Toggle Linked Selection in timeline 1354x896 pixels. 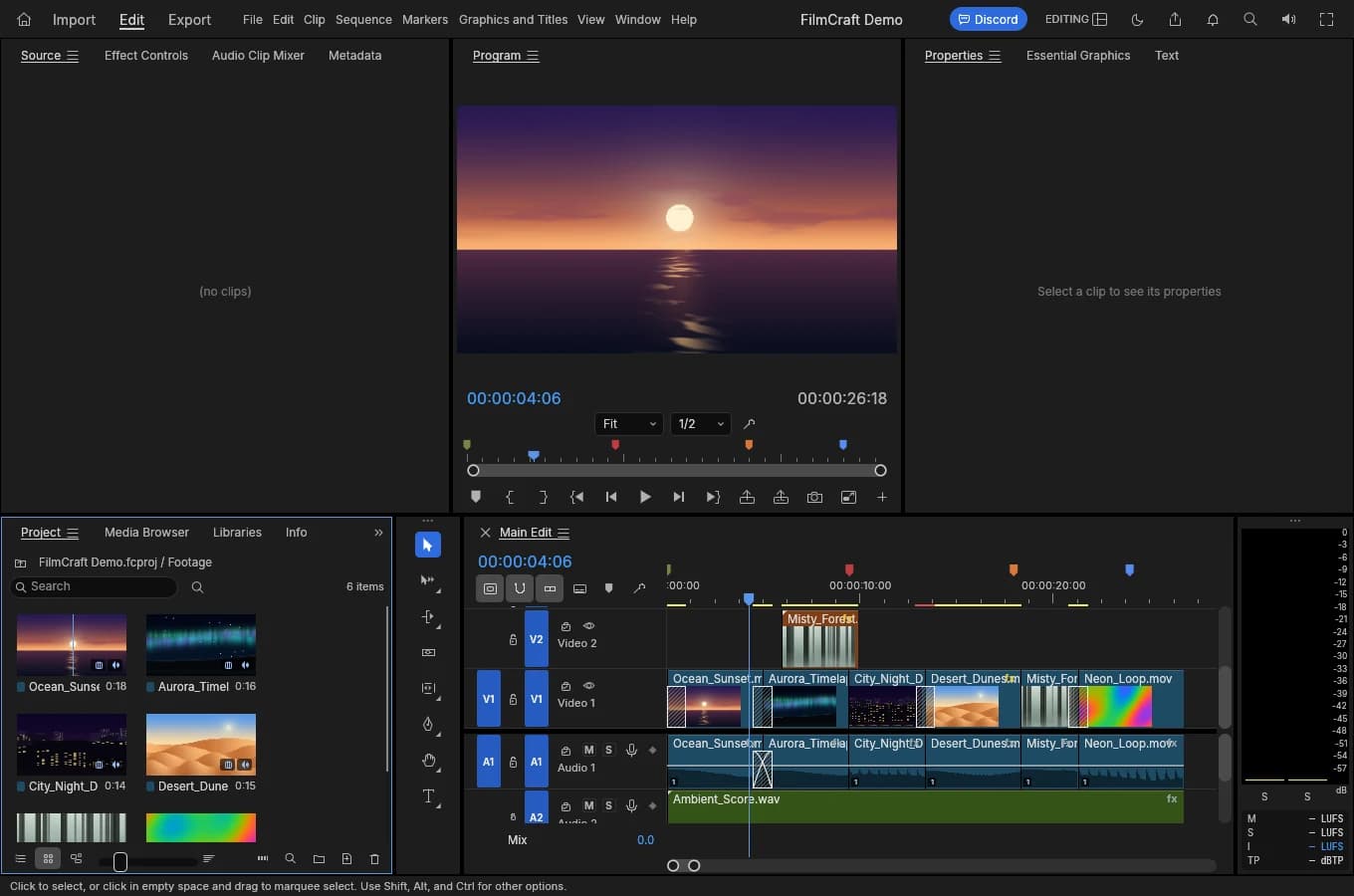[x=550, y=588]
